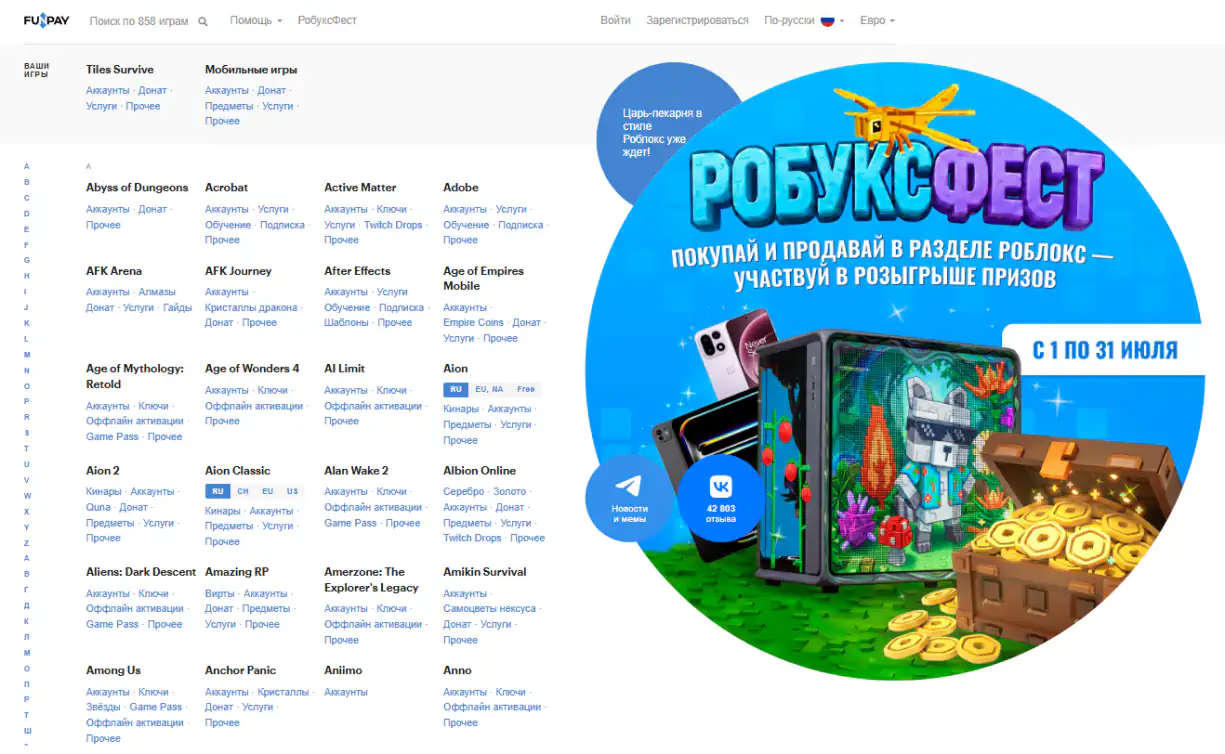This screenshot has height=754, width=1225.
Task: Click the FunPay logo
Action: pyautogui.click(x=47, y=20)
